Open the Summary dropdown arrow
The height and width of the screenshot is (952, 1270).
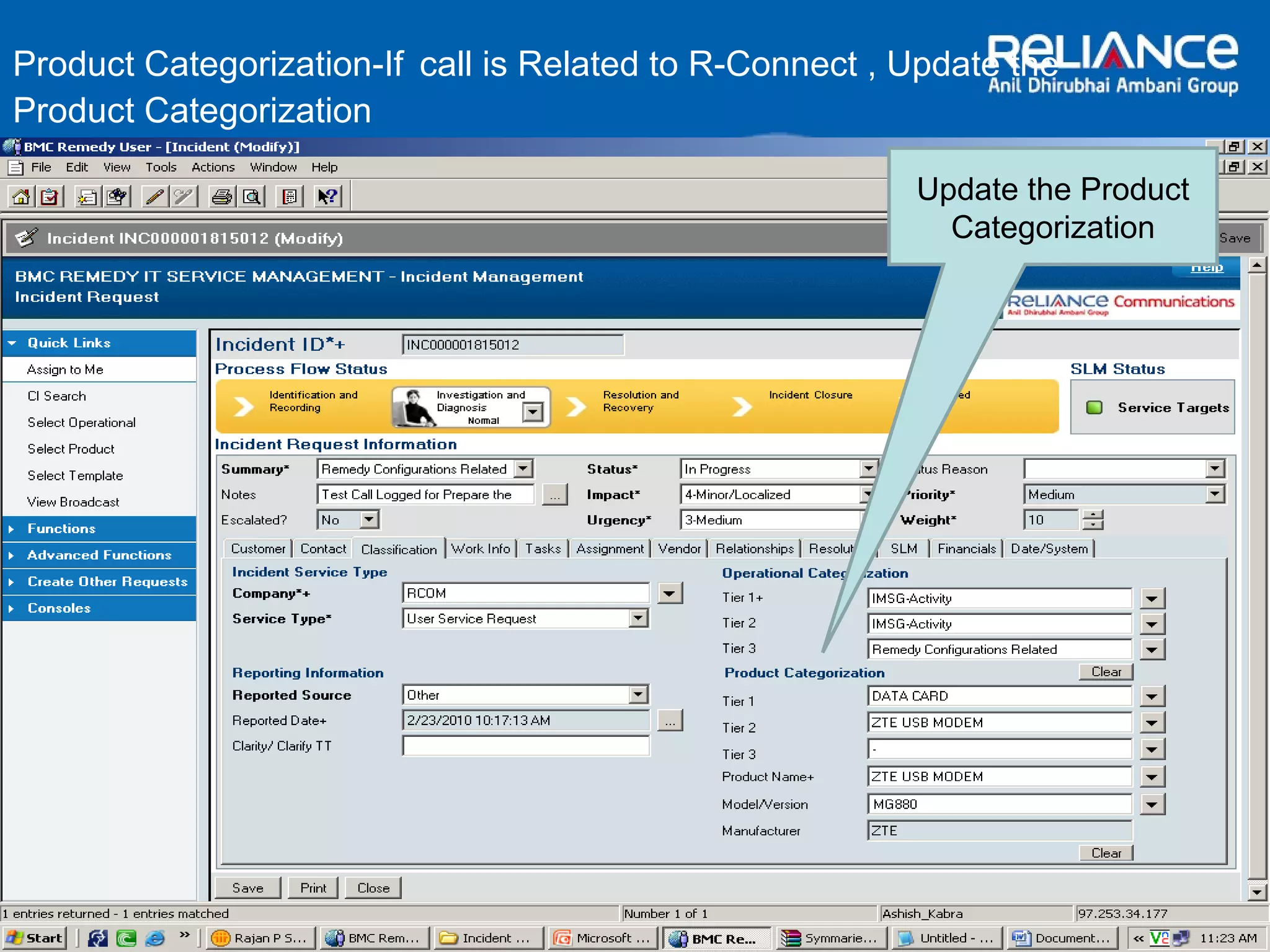pos(524,469)
